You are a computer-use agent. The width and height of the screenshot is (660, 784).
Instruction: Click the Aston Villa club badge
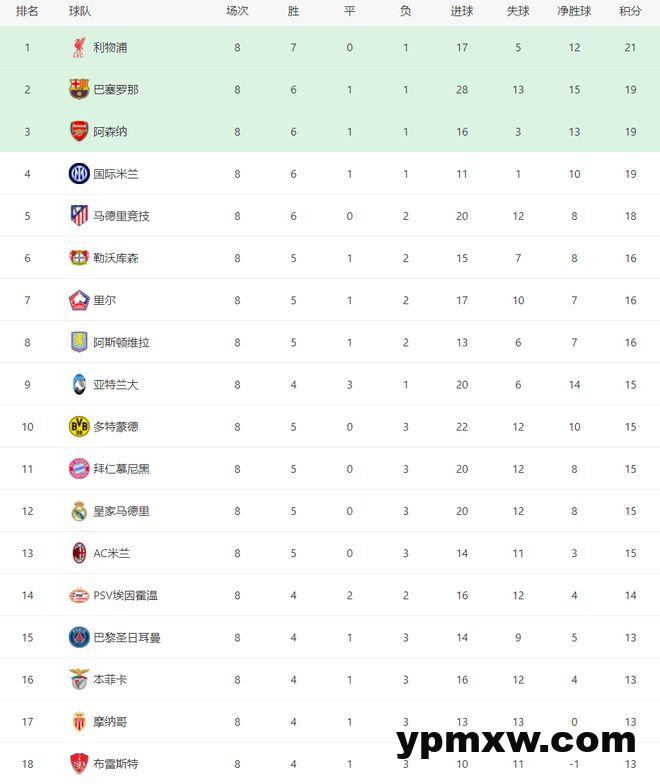click(x=79, y=342)
